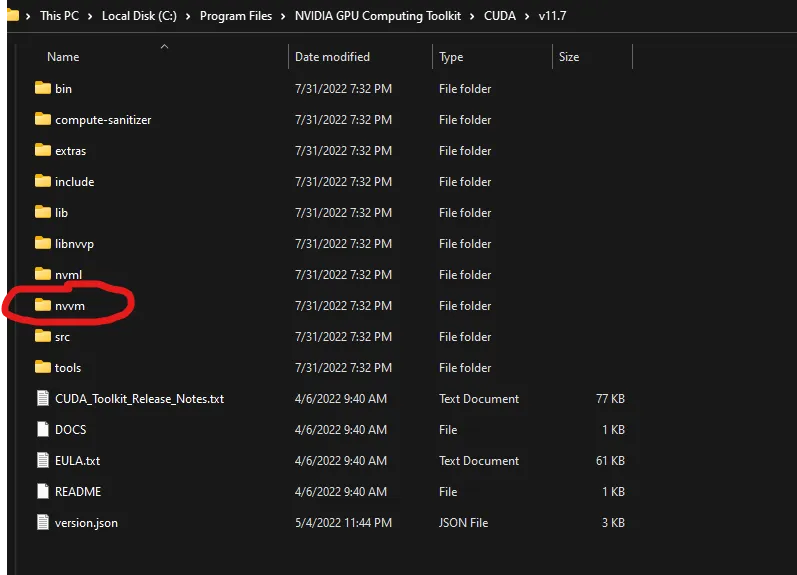Click the 5/4/2022 11:44 PM date
797x575 pixels.
[x=343, y=523]
